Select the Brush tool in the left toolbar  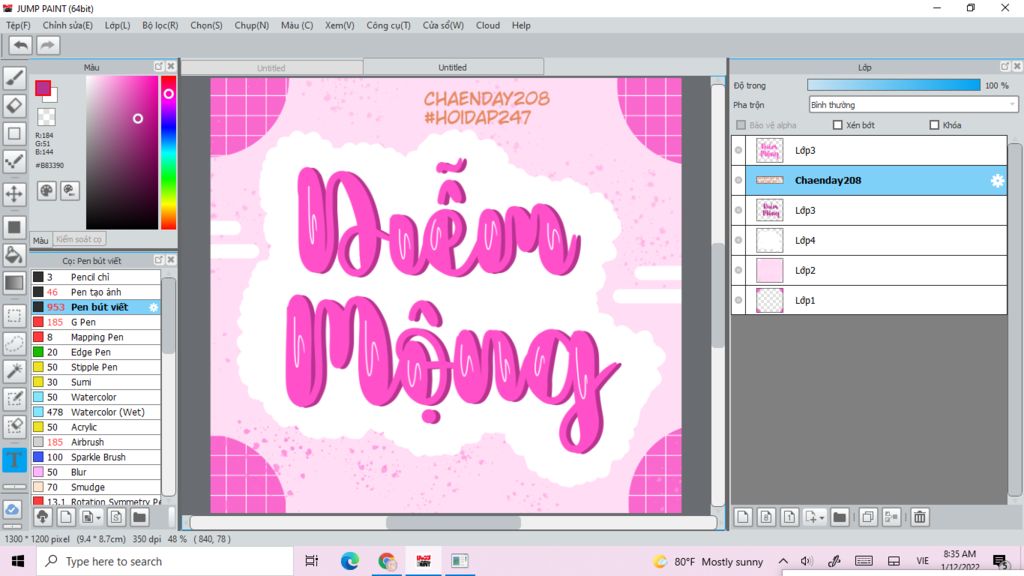(x=14, y=78)
